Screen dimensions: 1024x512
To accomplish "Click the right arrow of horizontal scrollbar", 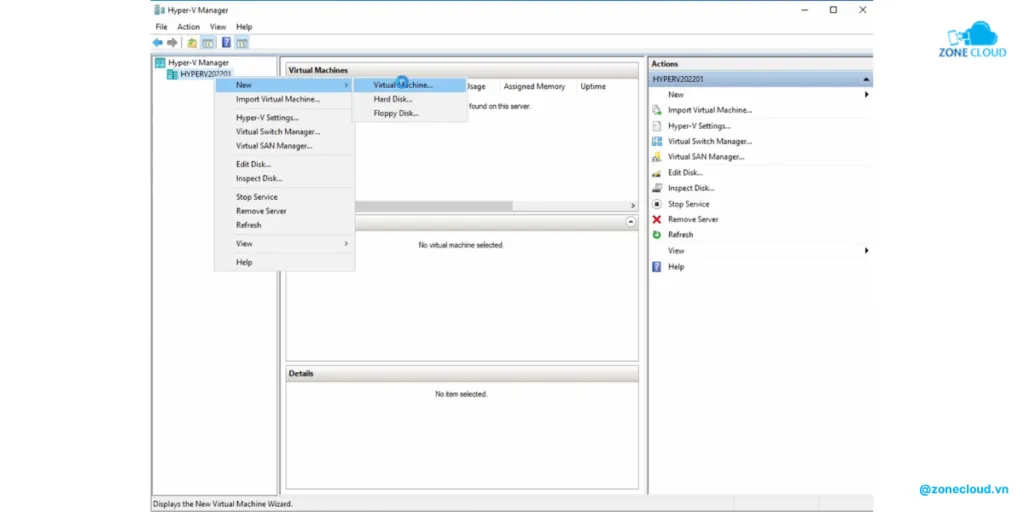I will click(x=632, y=206).
